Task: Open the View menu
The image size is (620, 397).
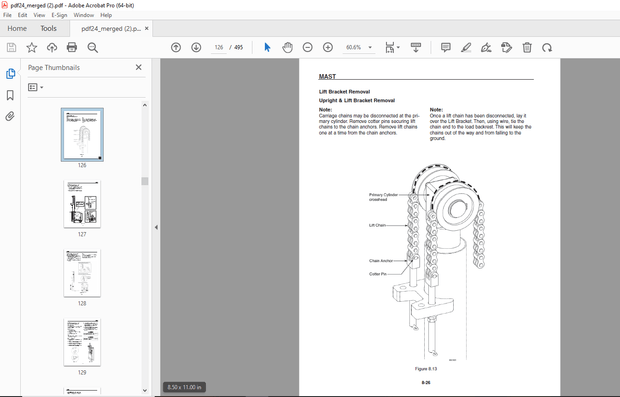Action: pyautogui.click(x=39, y=15)
